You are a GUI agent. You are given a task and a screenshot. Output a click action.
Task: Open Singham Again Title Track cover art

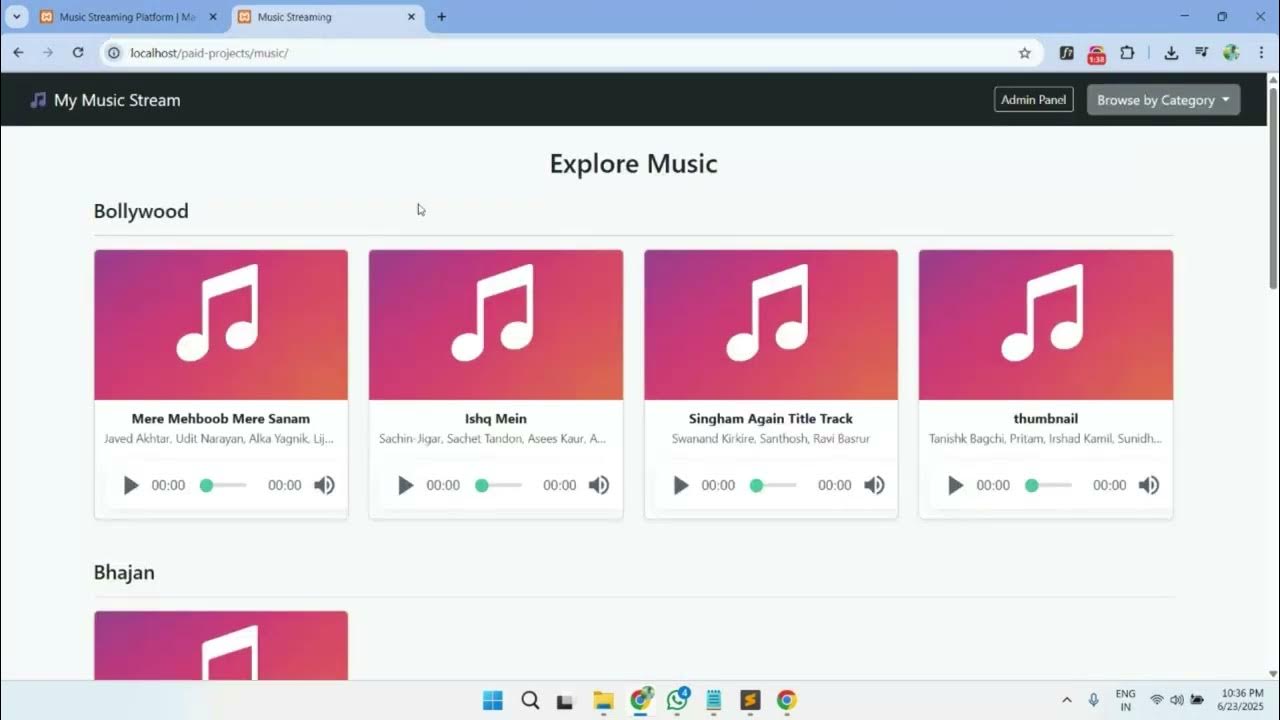tap(771, 325)
